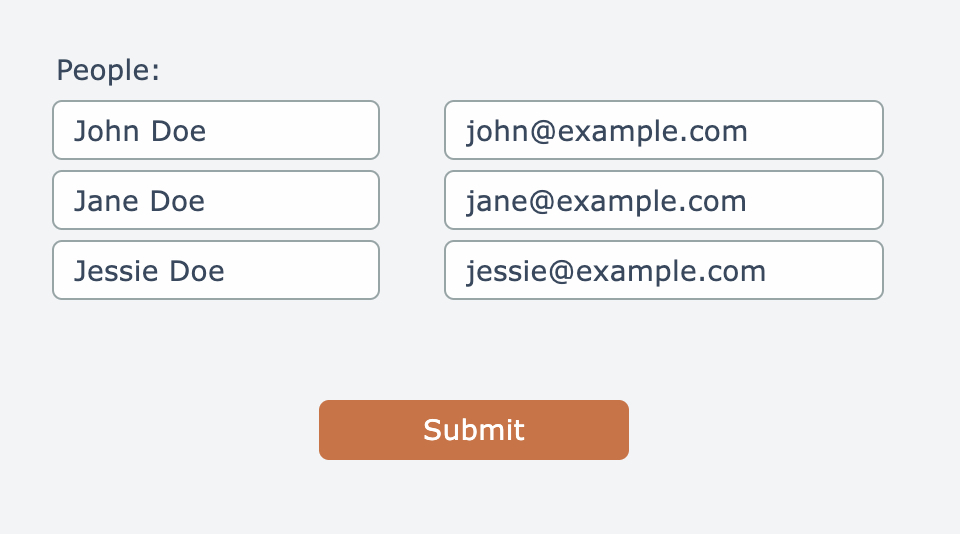Screen dimensions: 960x534
Task: Edit the second person's email address
Action: tap(663, 200)
